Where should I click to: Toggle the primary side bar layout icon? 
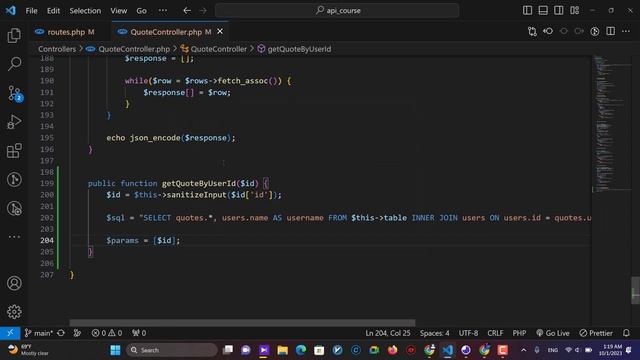point(527,10)
